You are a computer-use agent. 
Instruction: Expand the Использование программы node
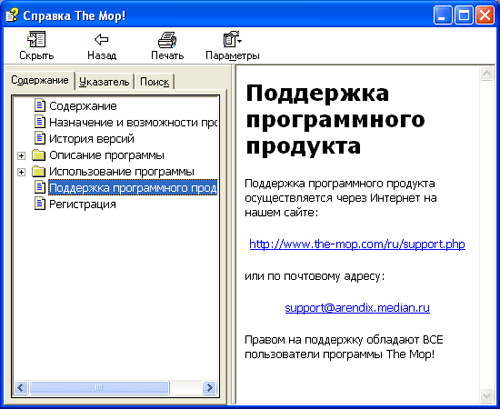(21, 172)
